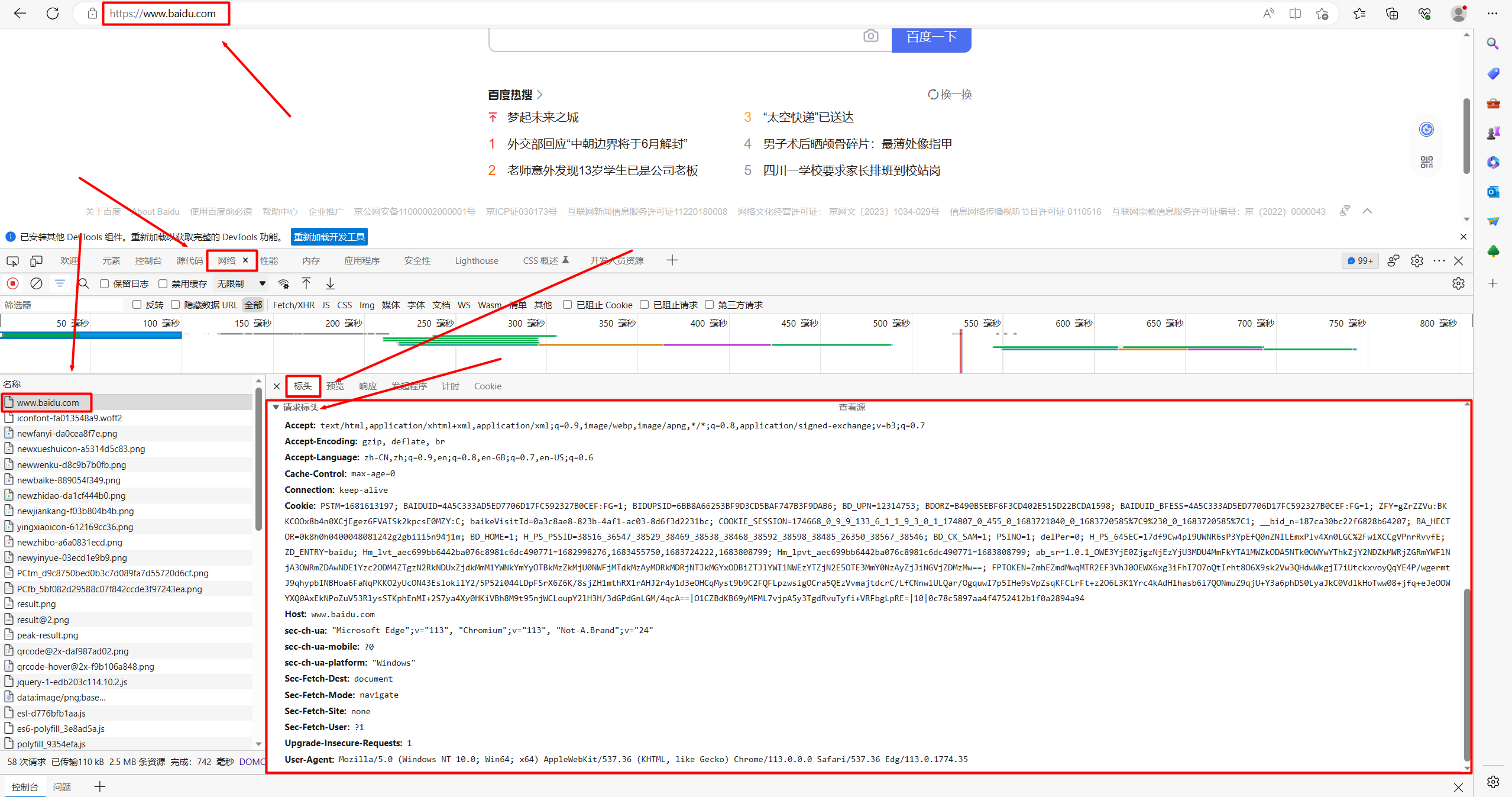Click 换一换 to refresh hot searches
Viewport: 1512px width, 797px height.
pyautogui.click(x=950, y=95)
